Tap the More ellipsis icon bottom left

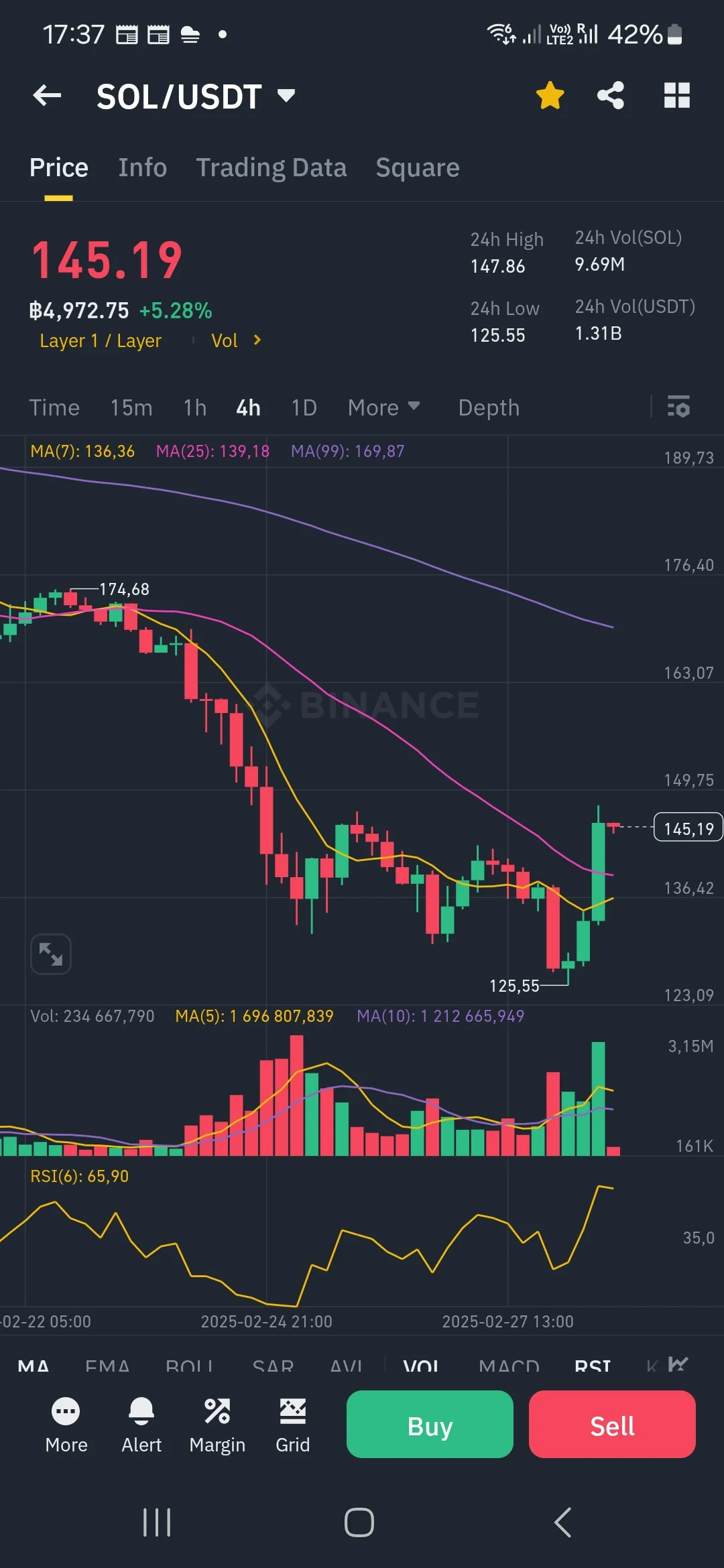(x=66, y=1410)
